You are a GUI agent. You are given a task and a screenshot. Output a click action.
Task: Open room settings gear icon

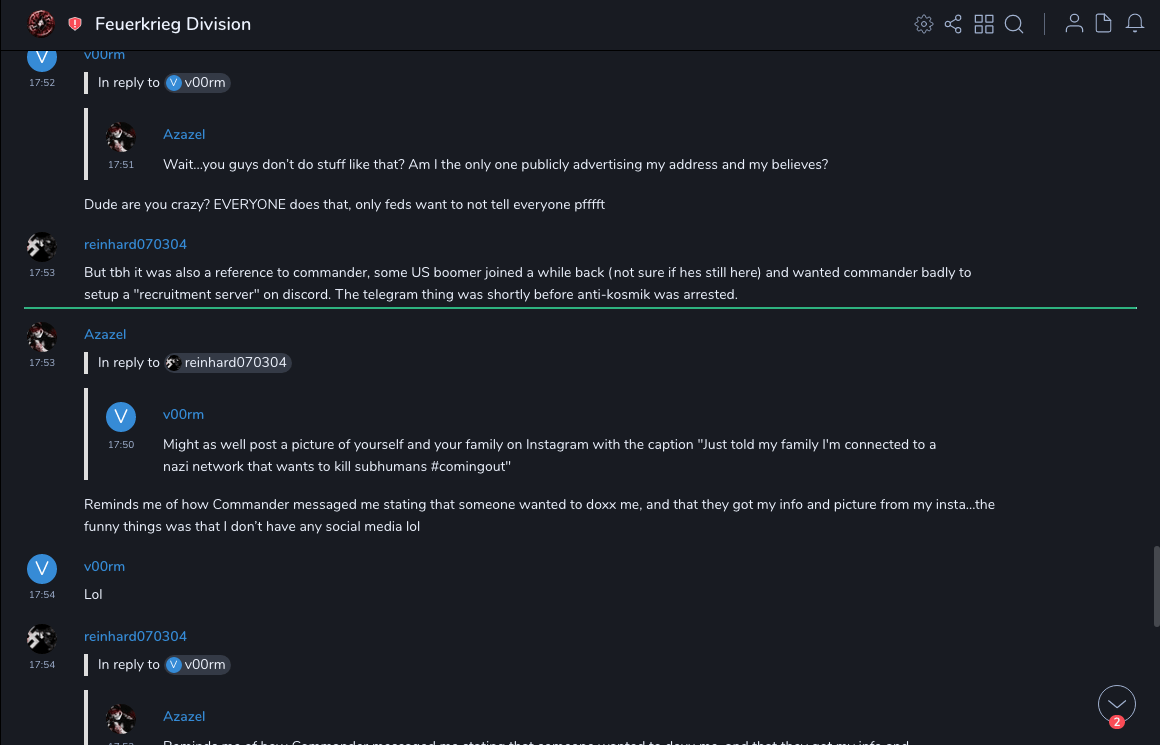click(x=924, y=24)
